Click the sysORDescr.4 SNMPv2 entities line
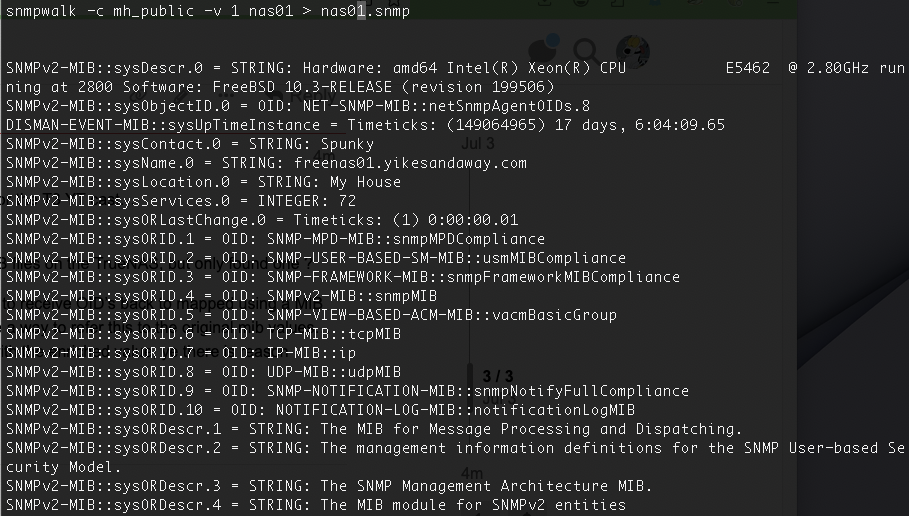The image size is (909, 516). point(315,505)
